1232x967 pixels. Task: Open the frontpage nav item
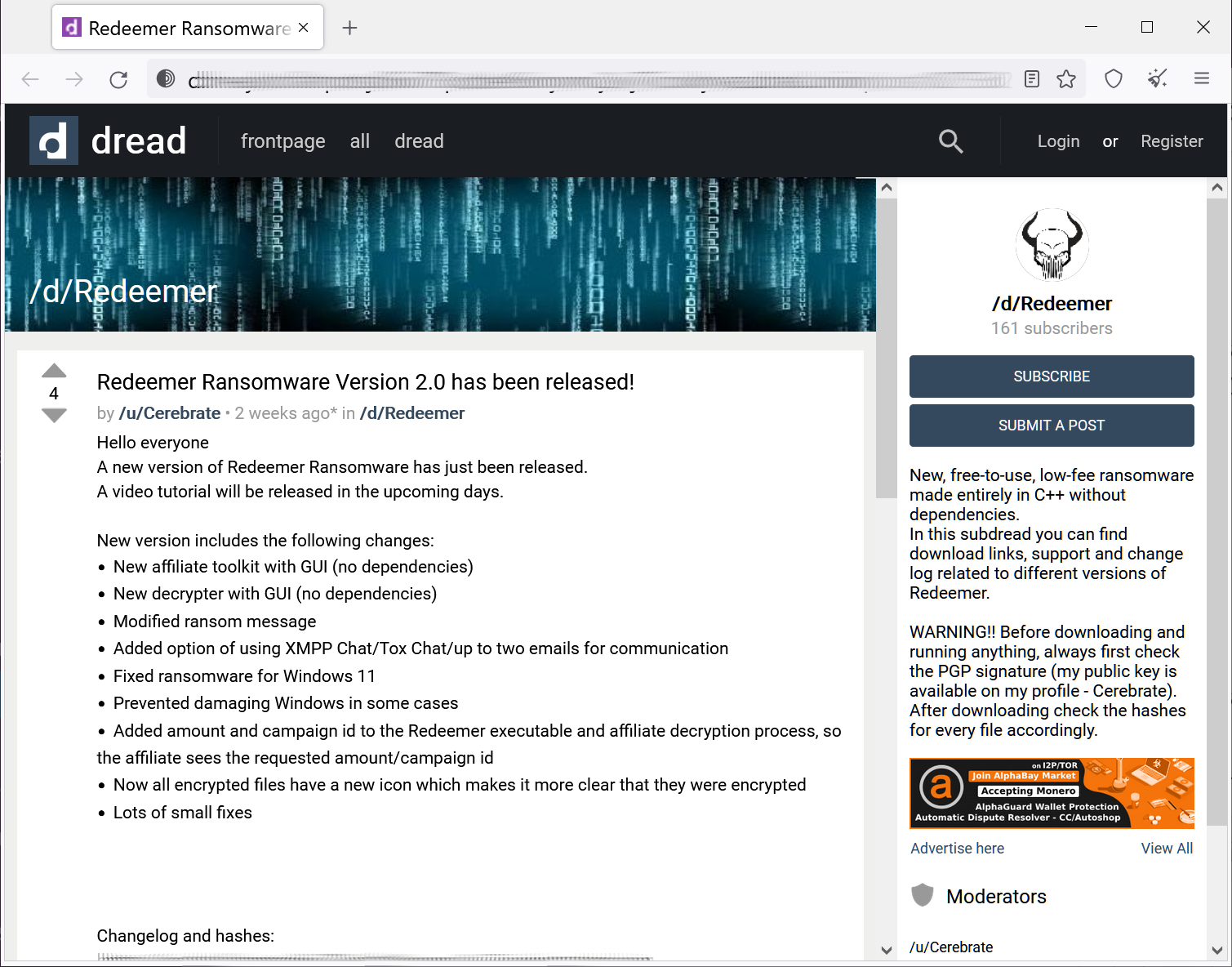(x=282, y=141)
